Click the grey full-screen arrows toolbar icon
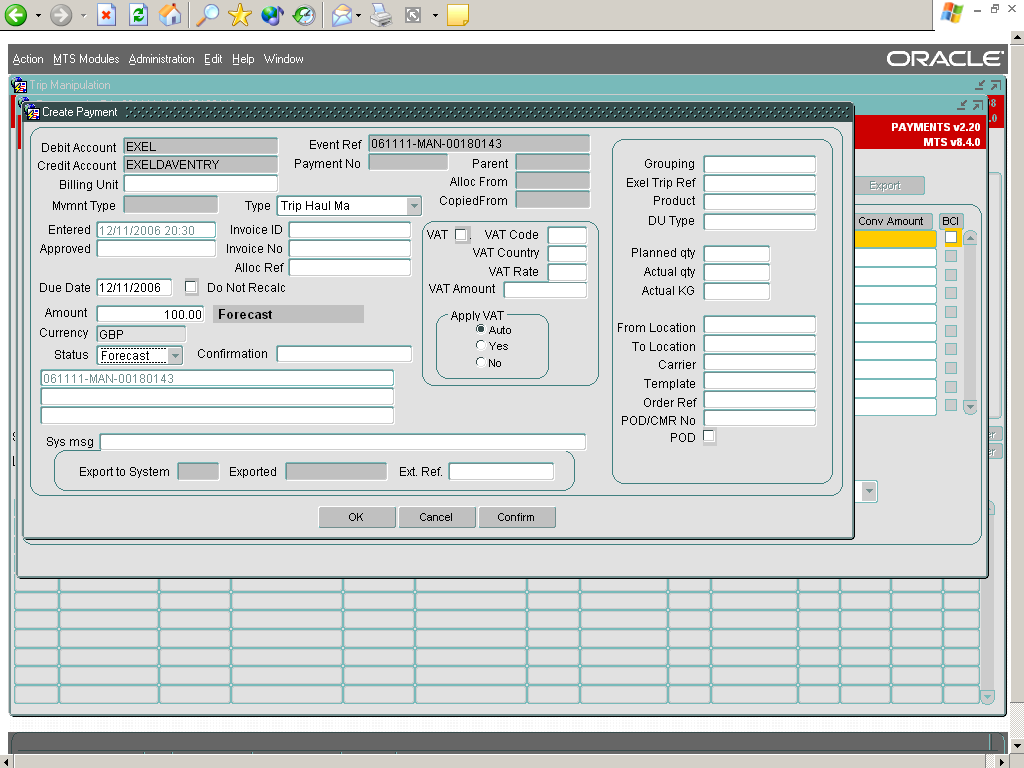 [x=413, y=15]
